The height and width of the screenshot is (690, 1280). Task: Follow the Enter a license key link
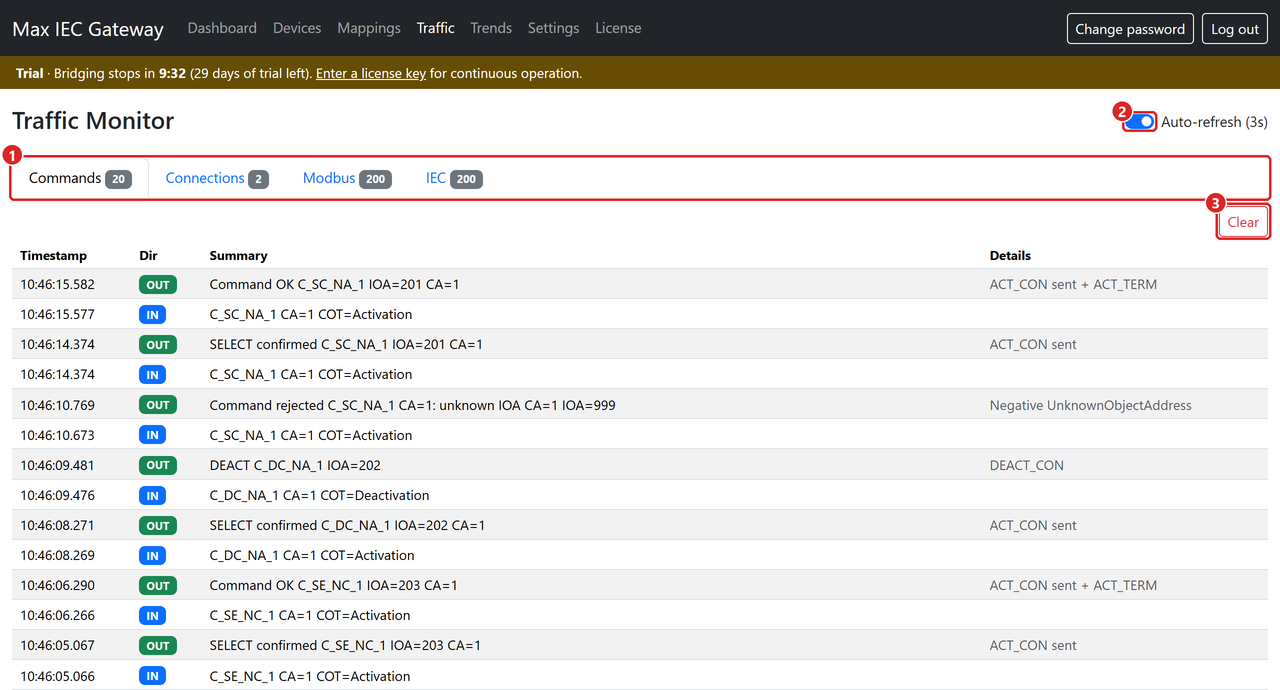coord(371,73)
